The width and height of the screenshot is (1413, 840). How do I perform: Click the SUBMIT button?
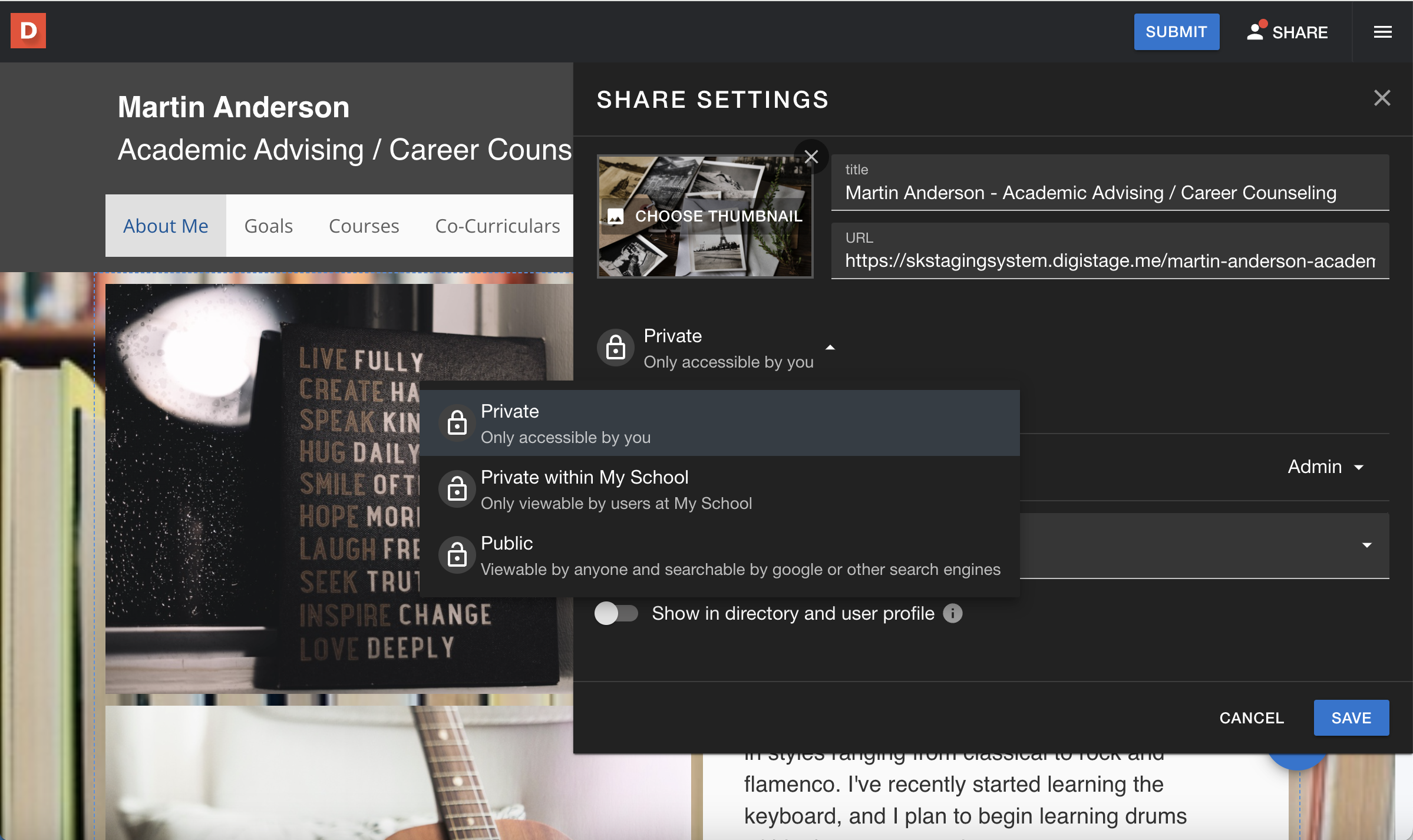coord(1176,32)
